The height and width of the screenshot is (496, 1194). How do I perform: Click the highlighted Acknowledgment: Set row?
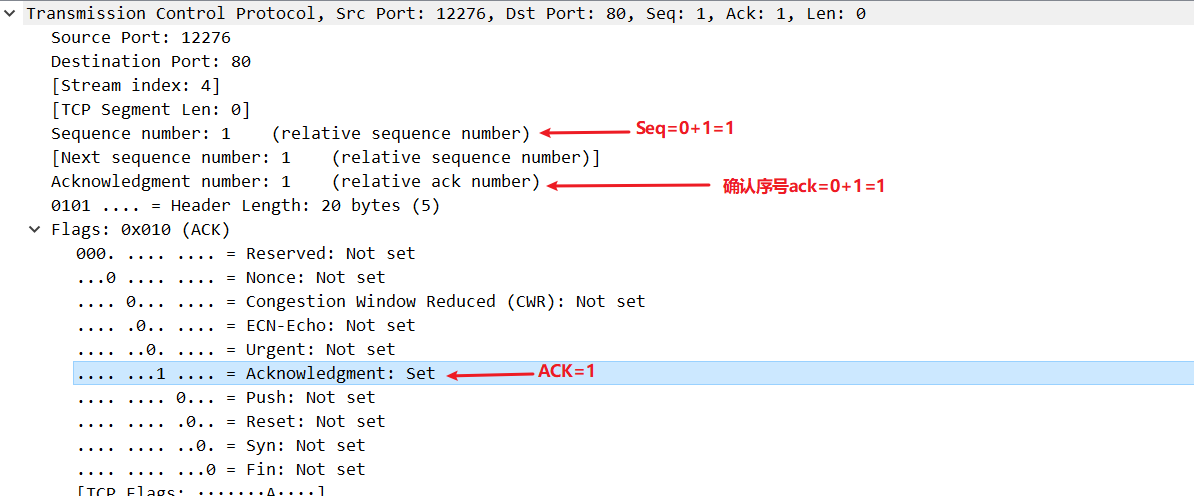634,373
